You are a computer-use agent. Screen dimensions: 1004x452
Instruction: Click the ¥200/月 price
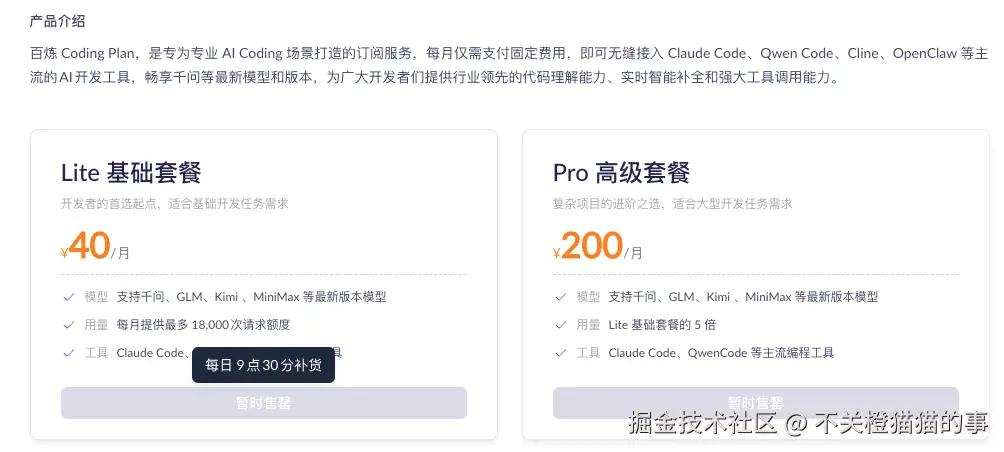click(x=597, y=246)
